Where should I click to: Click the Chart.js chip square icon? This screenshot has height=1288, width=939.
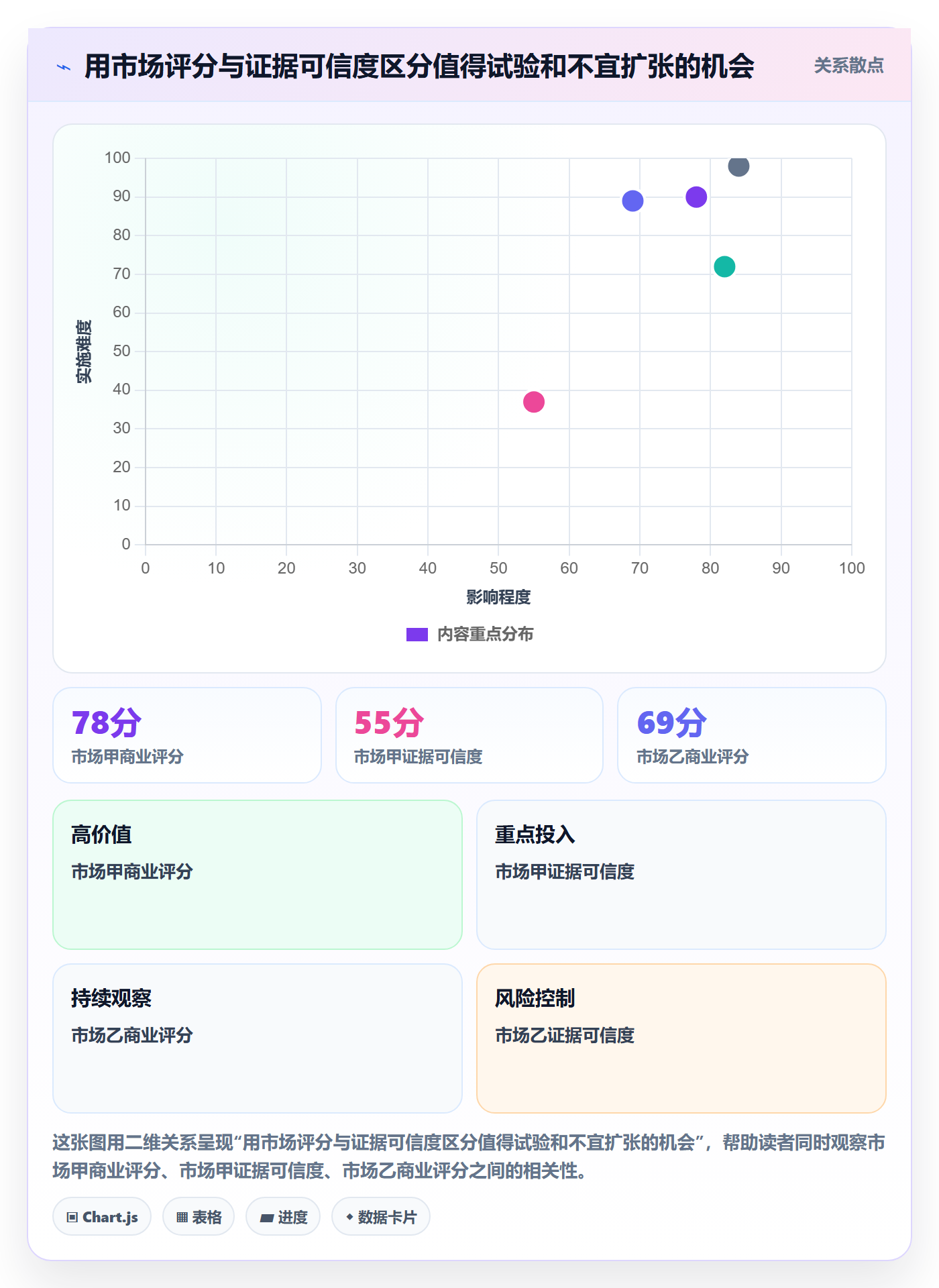coord(72,1218)
